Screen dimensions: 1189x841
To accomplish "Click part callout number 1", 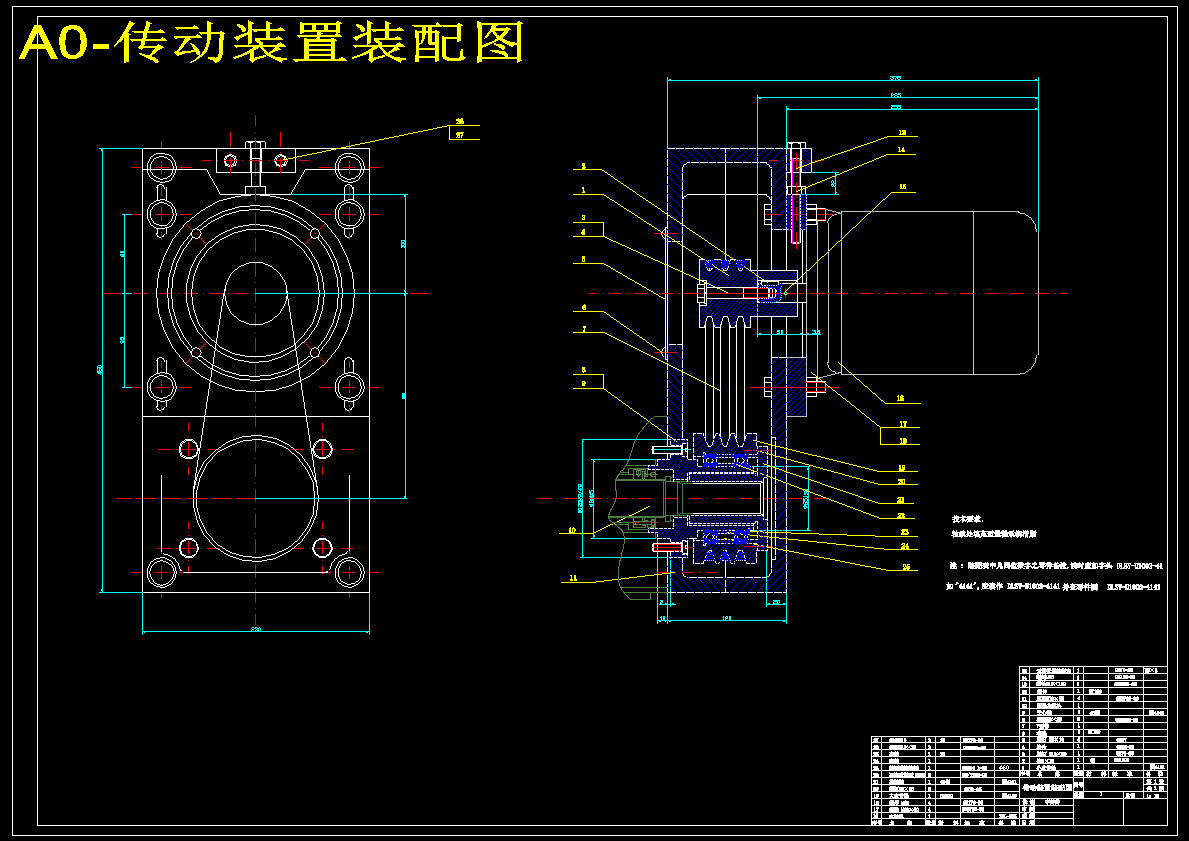I will click(x=583, y=190).
